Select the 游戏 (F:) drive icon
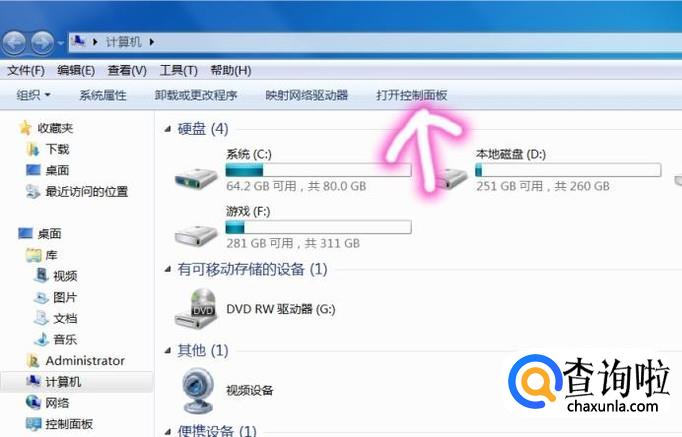 (x=196, y=235)
